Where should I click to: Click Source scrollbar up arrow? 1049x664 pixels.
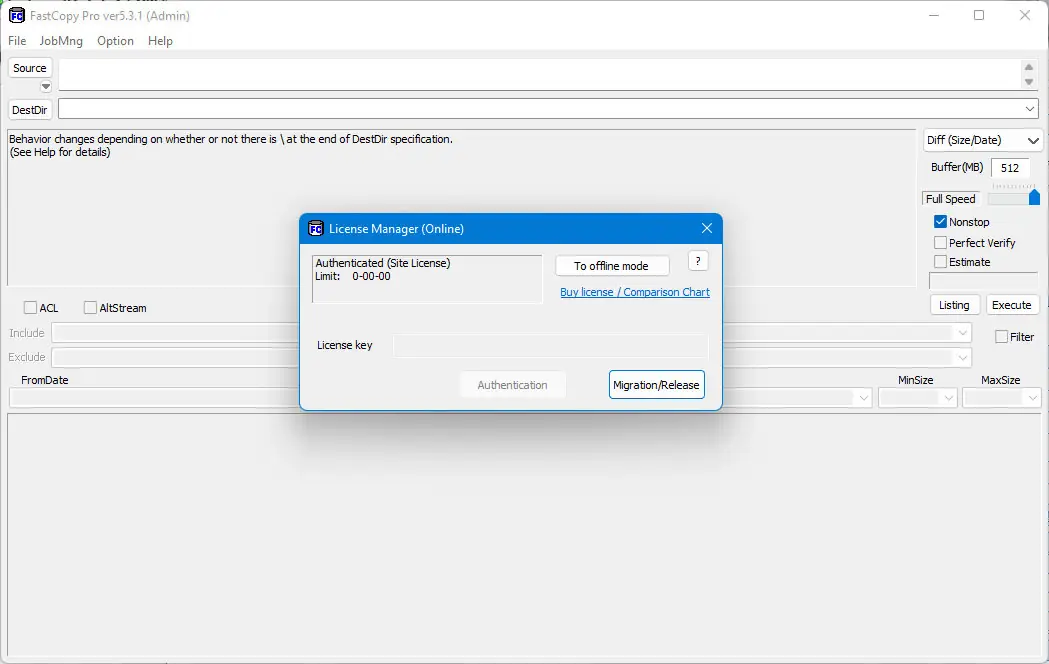point(1029,67)
